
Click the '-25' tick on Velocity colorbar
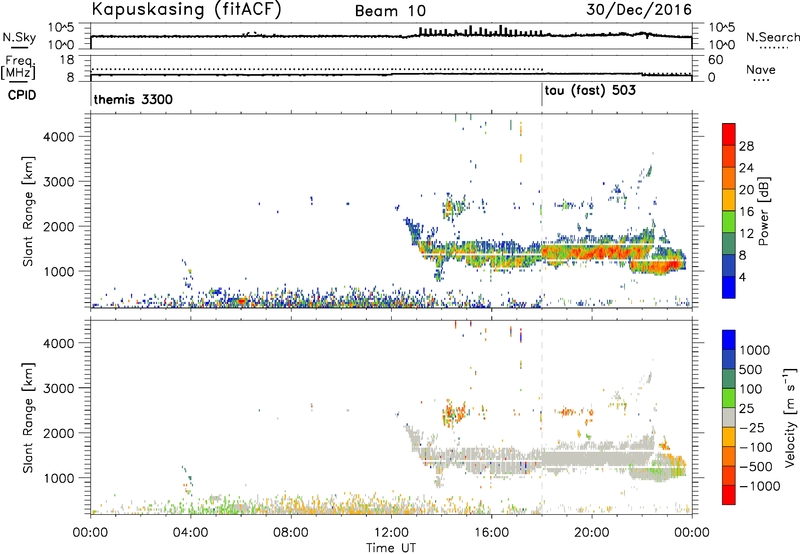tap(752, 427)
